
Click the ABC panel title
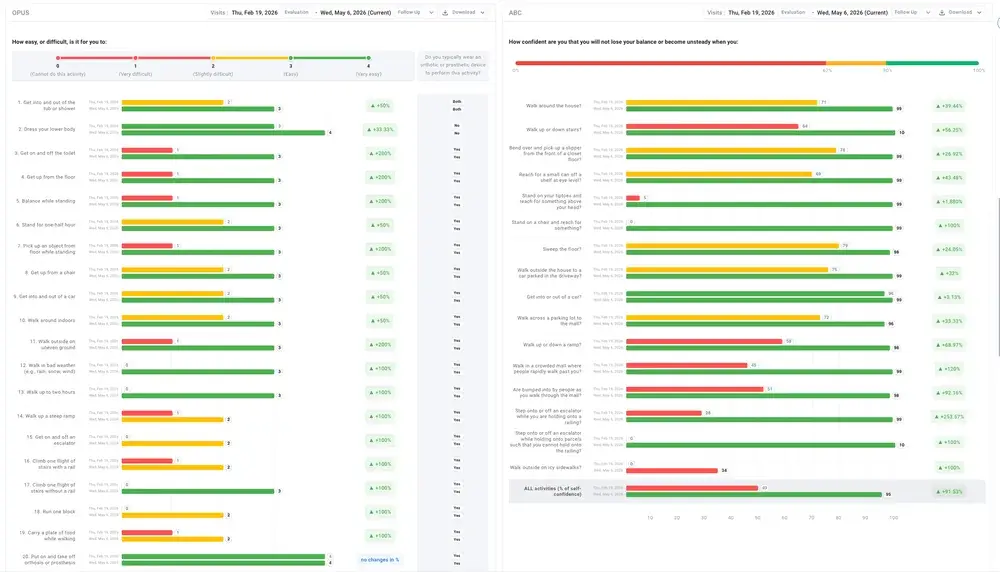pos(515,13)
